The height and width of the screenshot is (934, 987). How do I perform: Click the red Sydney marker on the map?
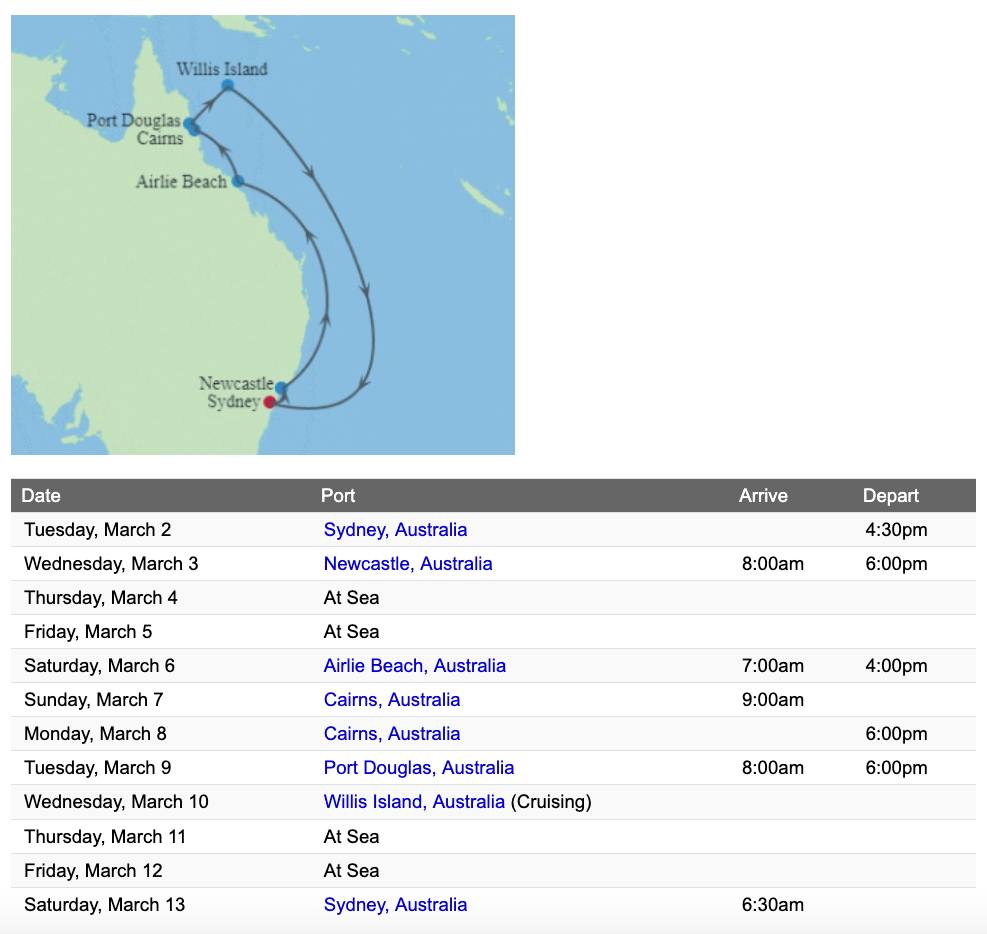(x=269, y=402)
